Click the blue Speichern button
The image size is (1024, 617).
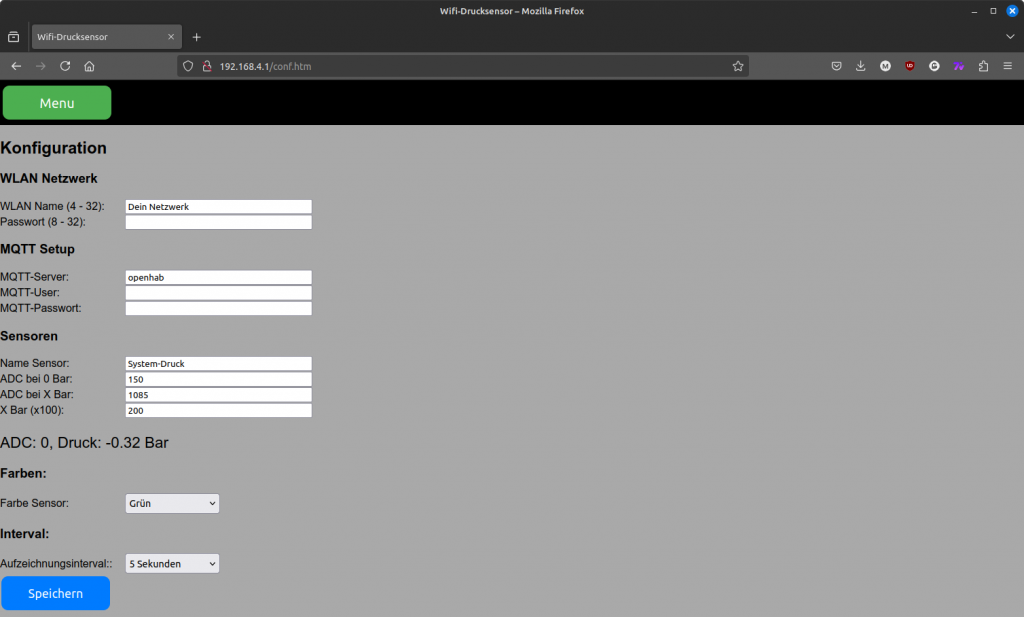tap(56, 593)
